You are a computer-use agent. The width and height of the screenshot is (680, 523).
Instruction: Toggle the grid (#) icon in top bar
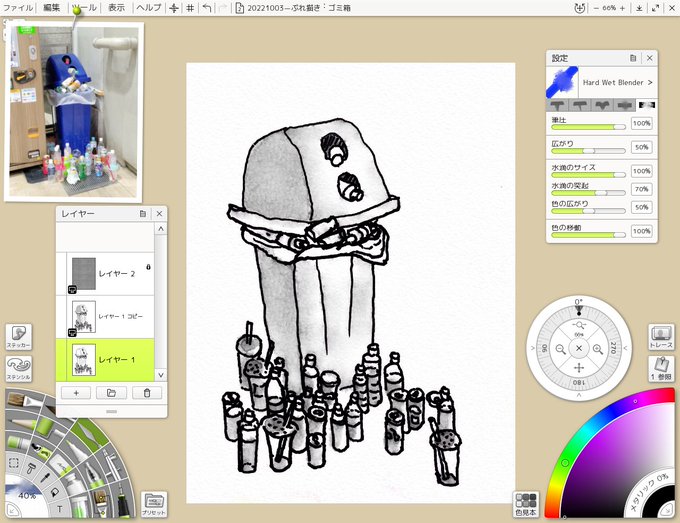190,8
